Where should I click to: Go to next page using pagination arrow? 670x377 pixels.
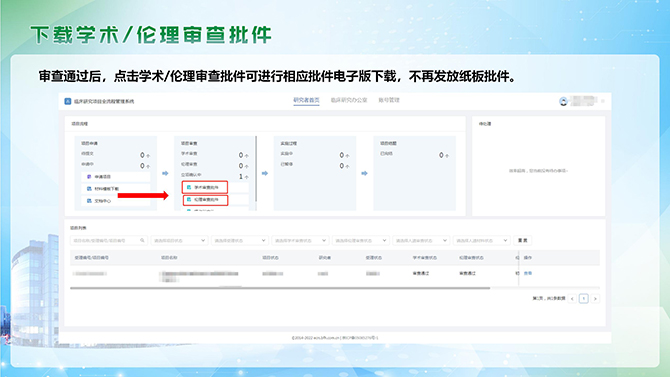[595, 299]
